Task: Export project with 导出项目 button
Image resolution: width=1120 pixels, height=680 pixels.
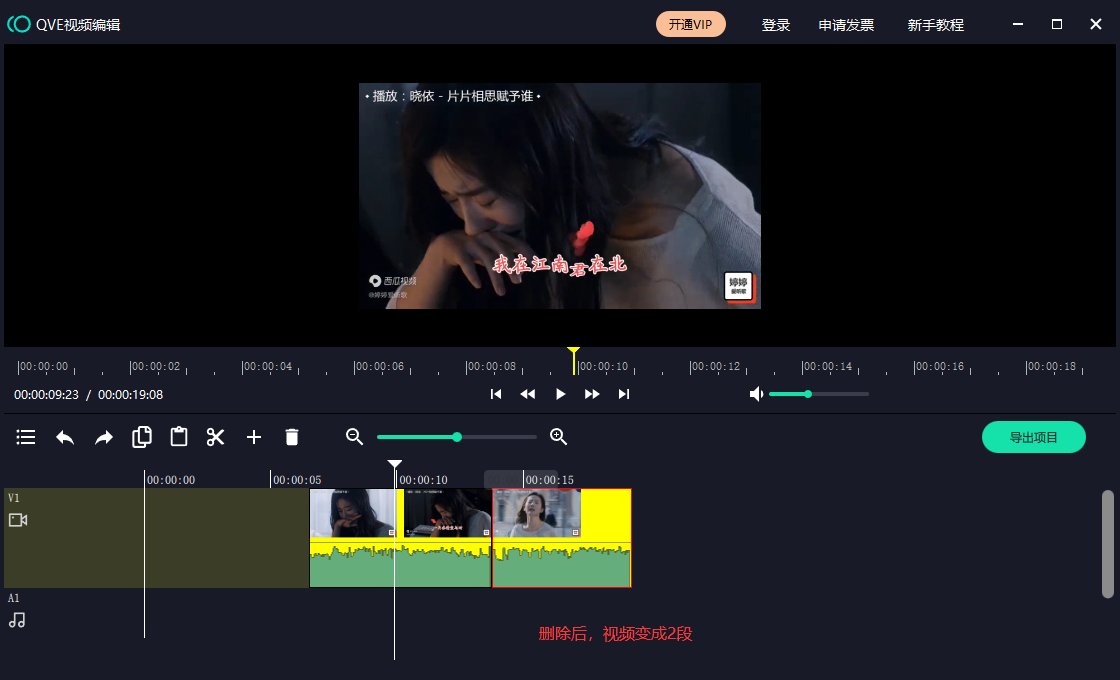Action: pyautogui.click(x=1033, y=437)
